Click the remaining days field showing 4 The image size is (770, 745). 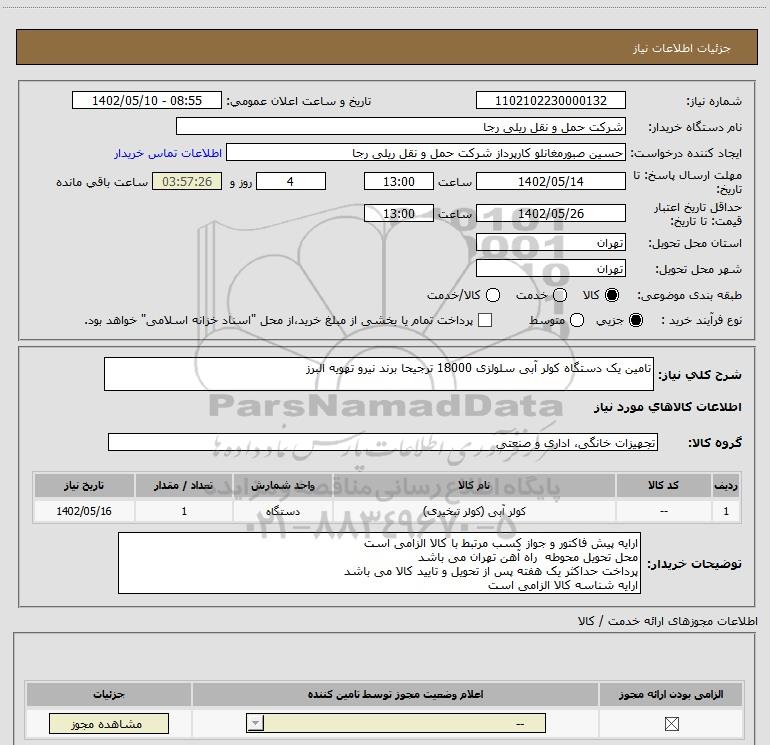click(291, 182)
